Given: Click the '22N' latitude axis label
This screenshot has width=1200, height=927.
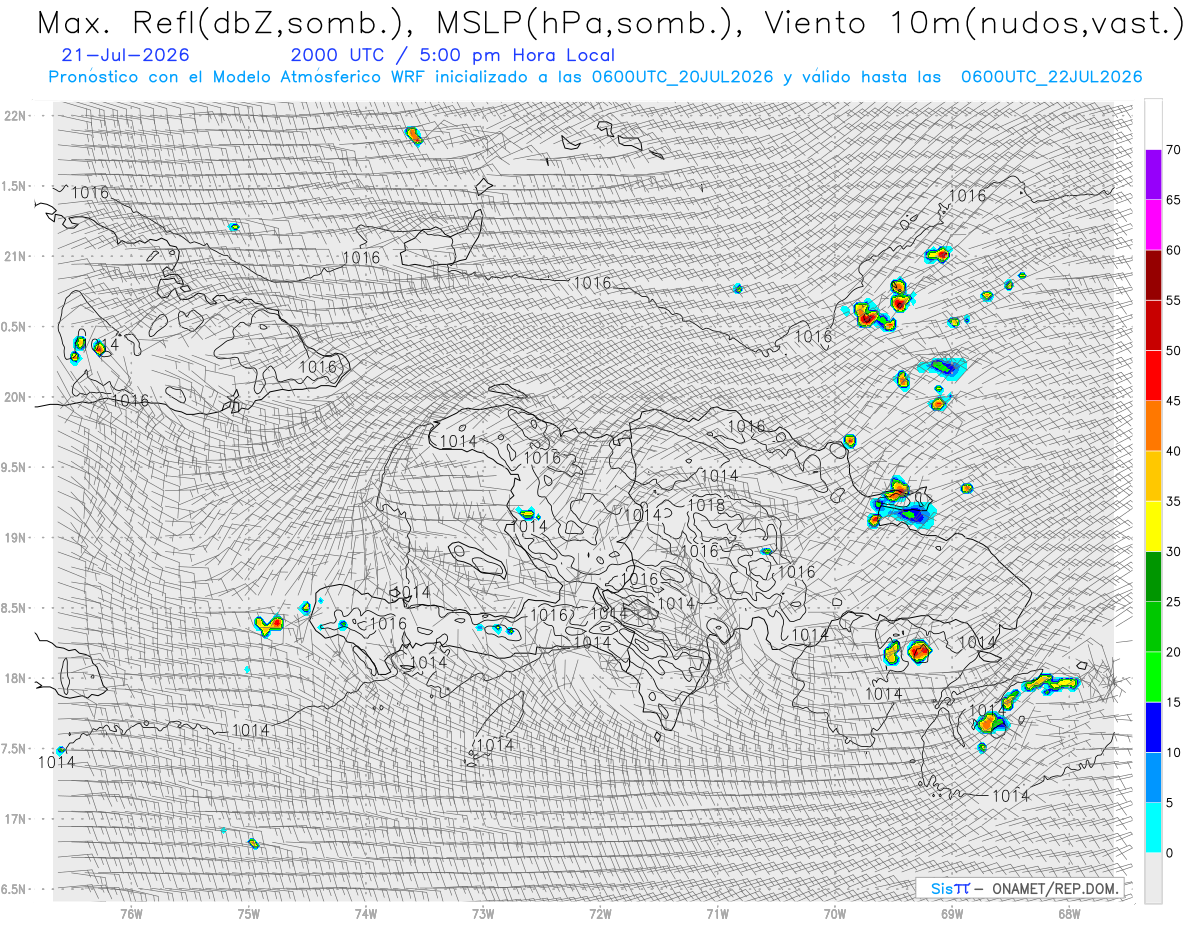Looking at the screenshot, I should [15, 116].
